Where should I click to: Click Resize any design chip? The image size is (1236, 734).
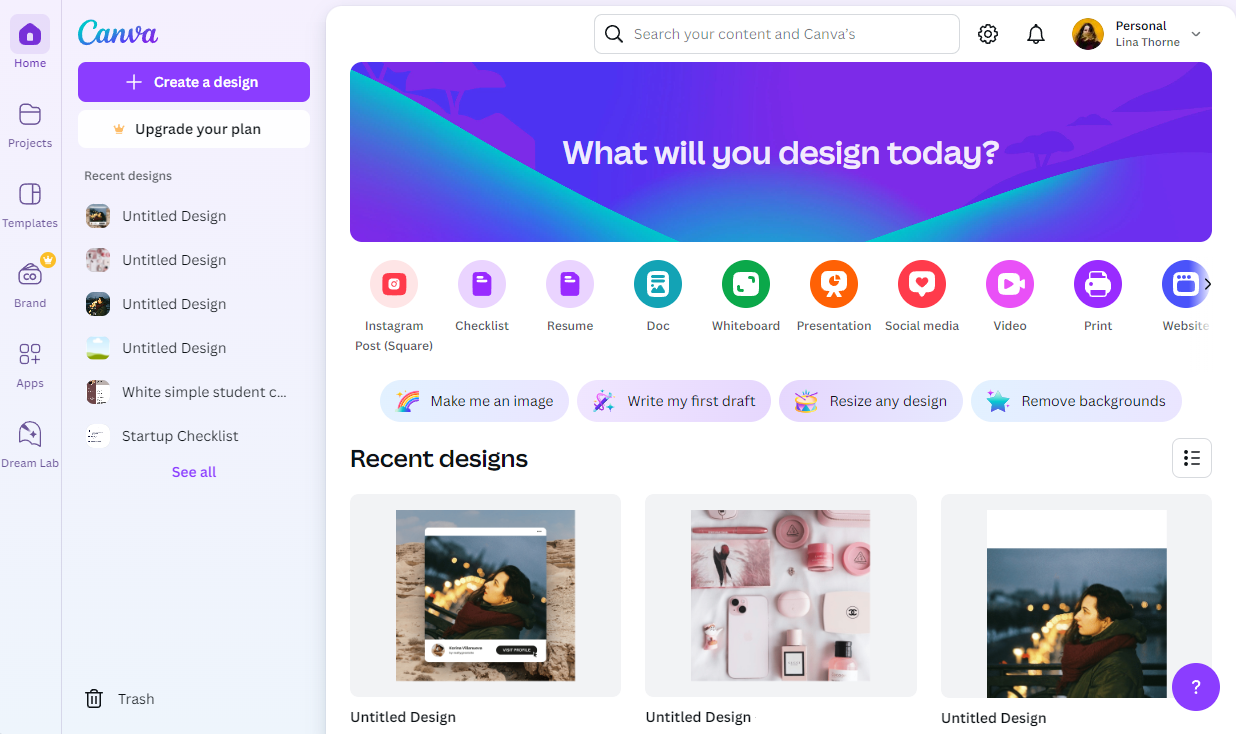tap(871, 401)
